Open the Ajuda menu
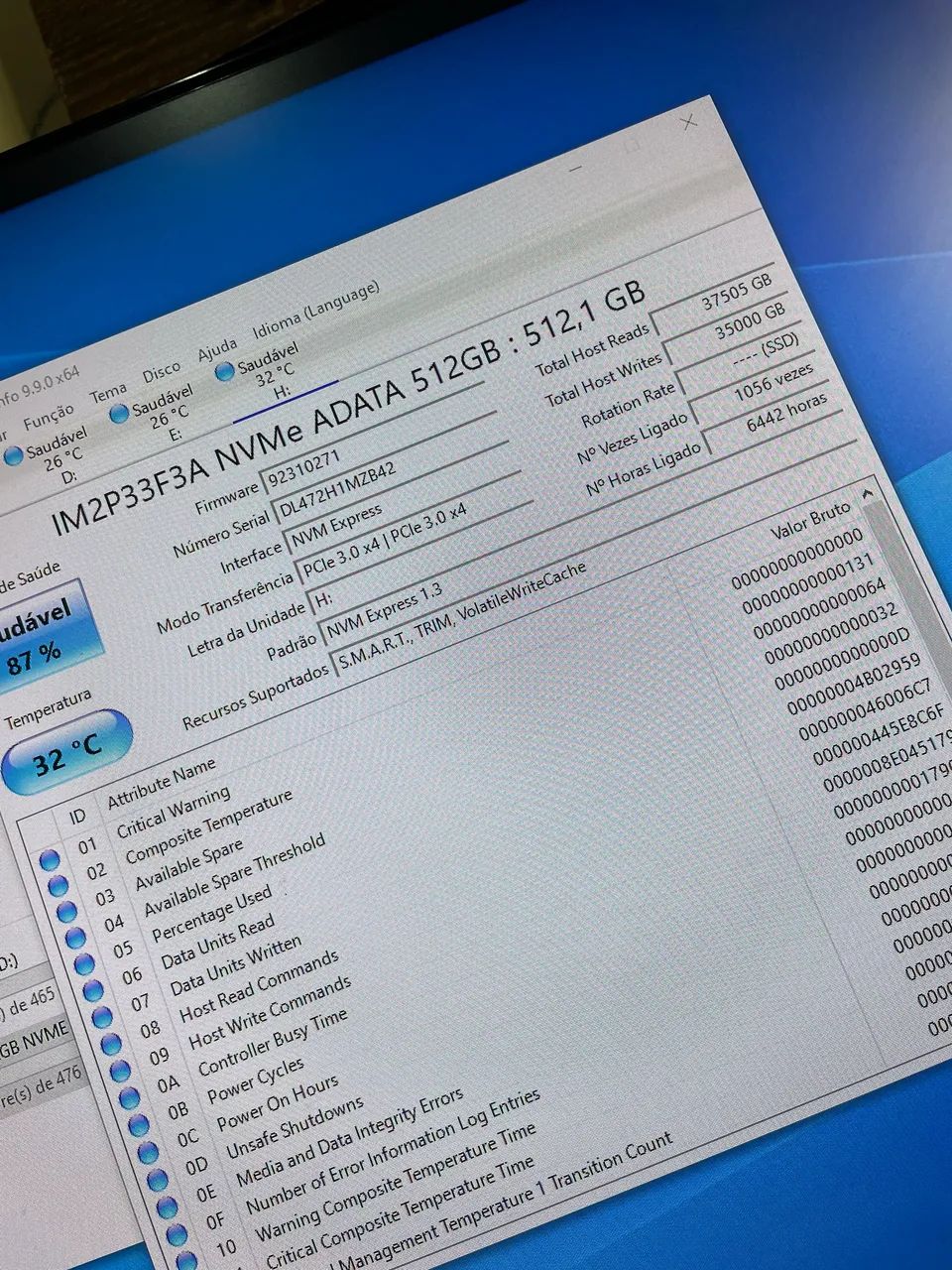 pyautogui.click(x=217, y=348)
